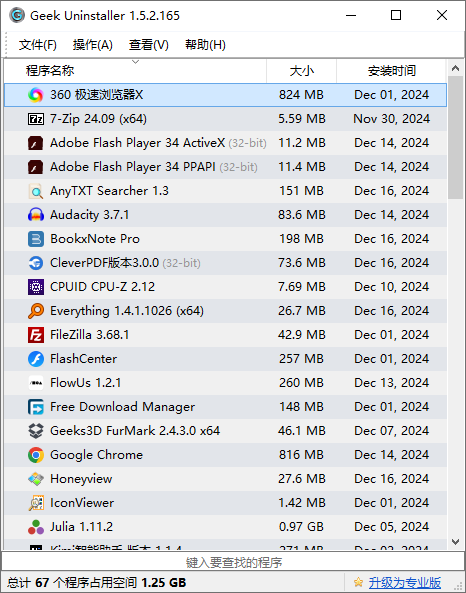Open the 帮助(H) menu
466x593 pixels.
pos(205,45)
